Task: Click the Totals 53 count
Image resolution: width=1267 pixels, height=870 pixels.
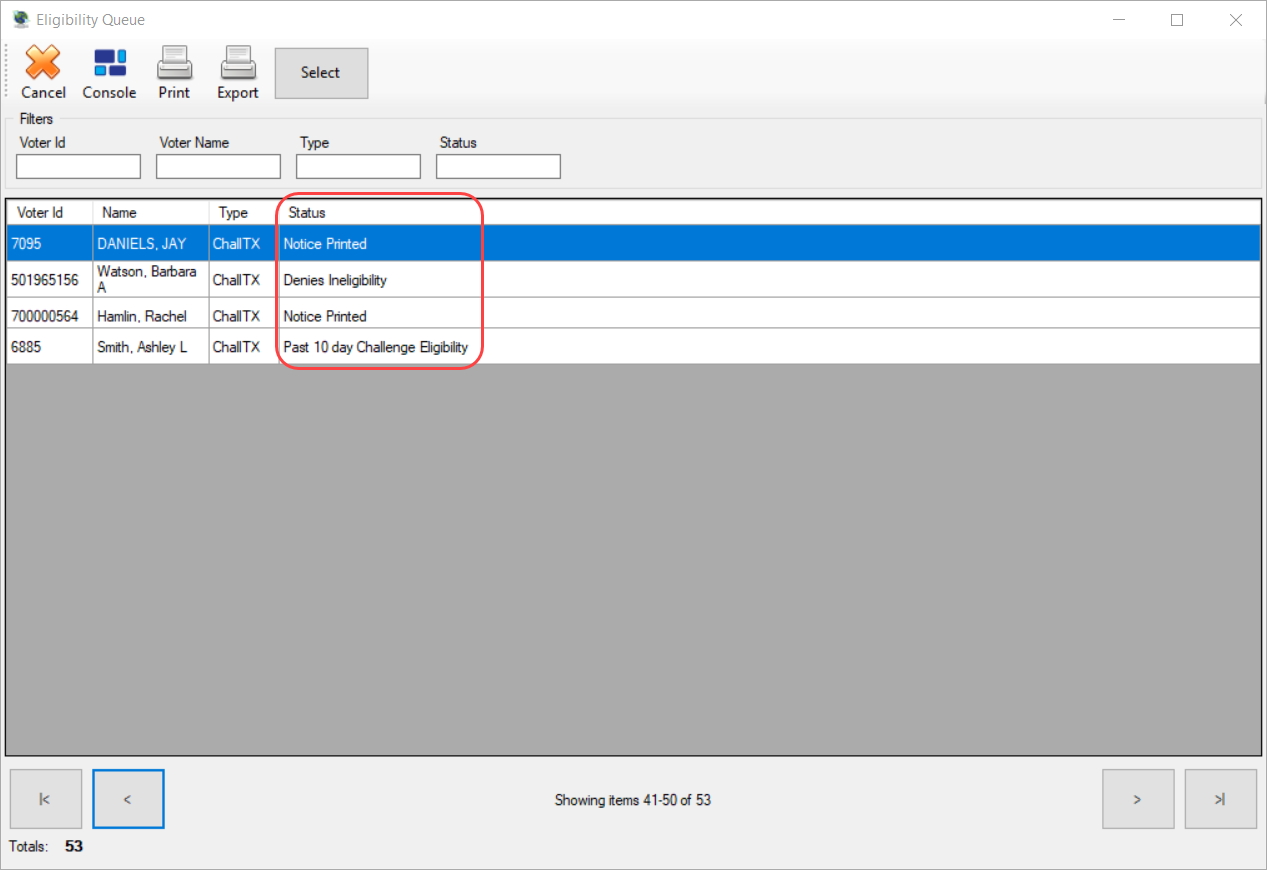Action: point(74,846)
